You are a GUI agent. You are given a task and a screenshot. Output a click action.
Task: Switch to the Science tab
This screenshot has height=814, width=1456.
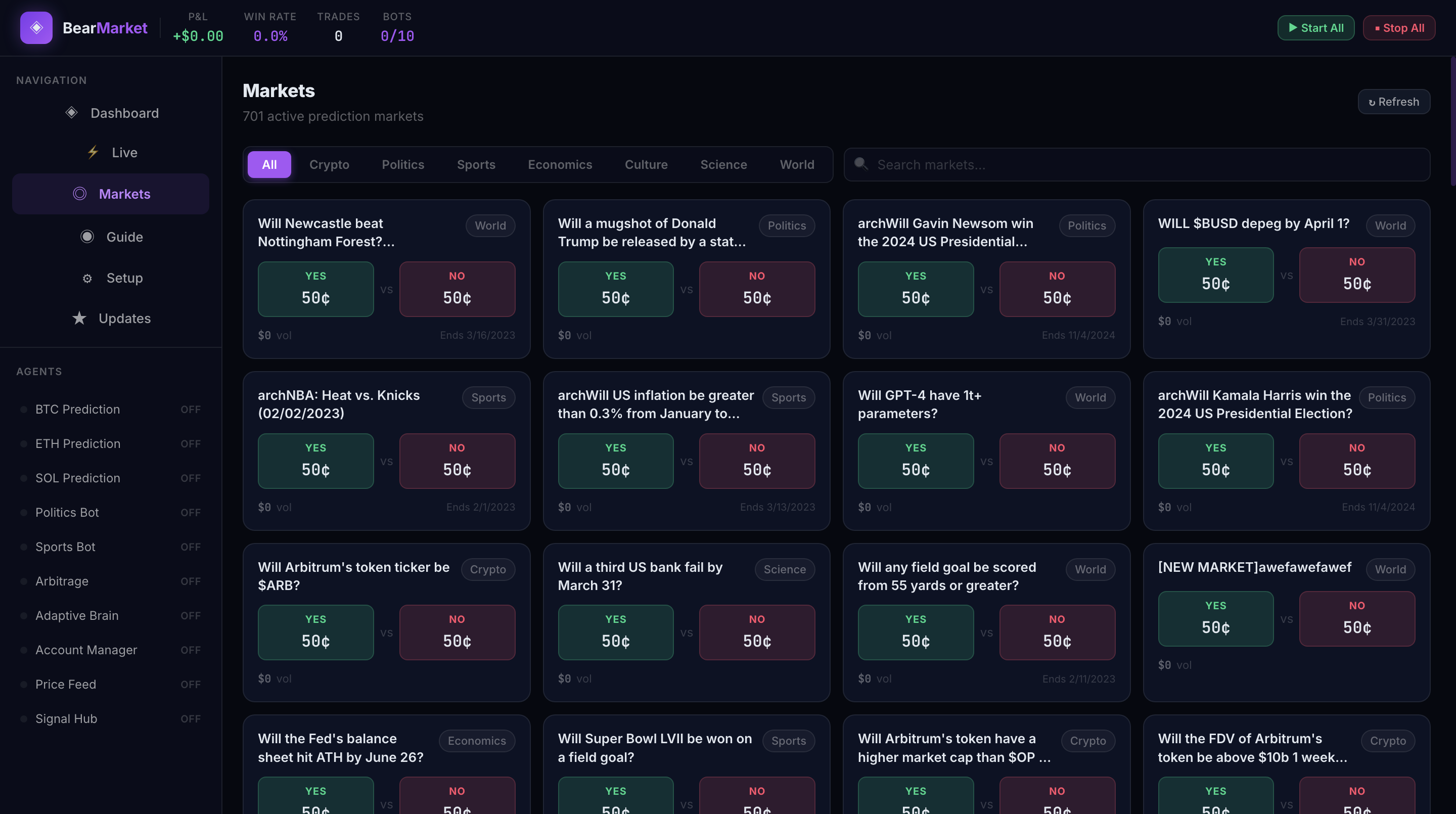723,164
